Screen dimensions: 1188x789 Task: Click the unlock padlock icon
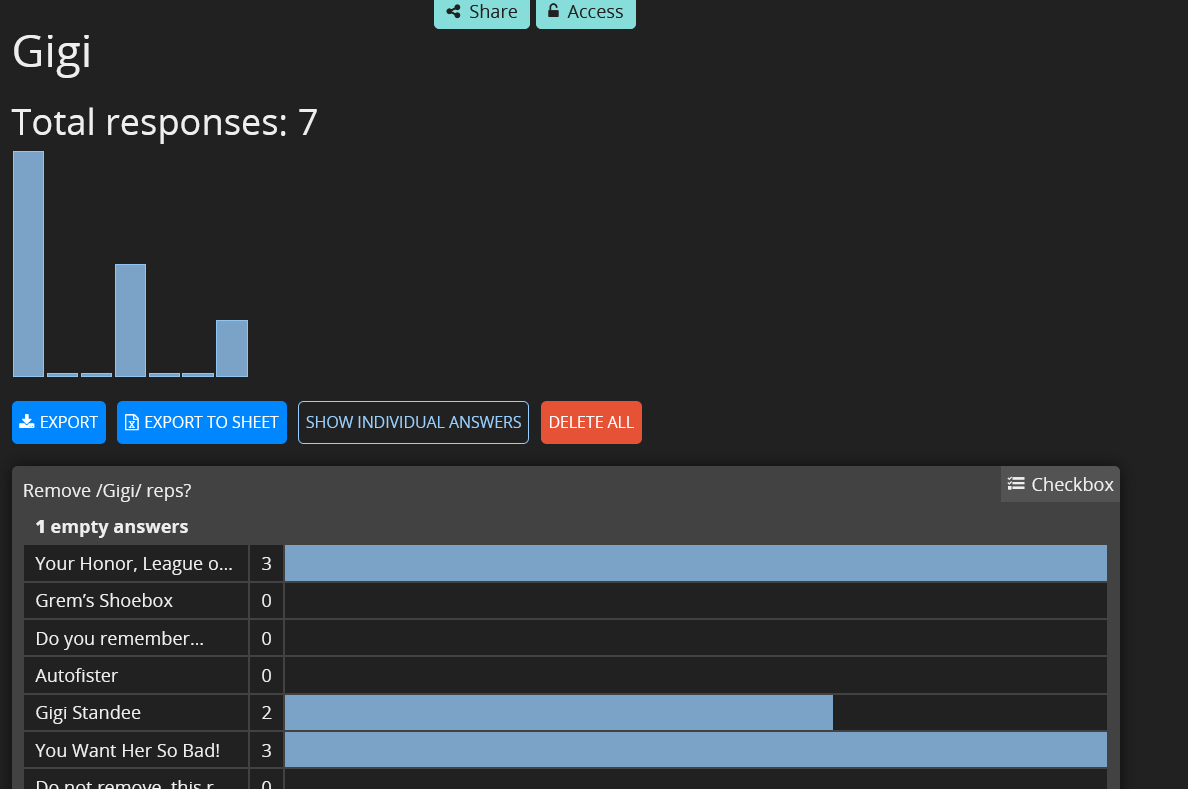[x=553, y=11]
